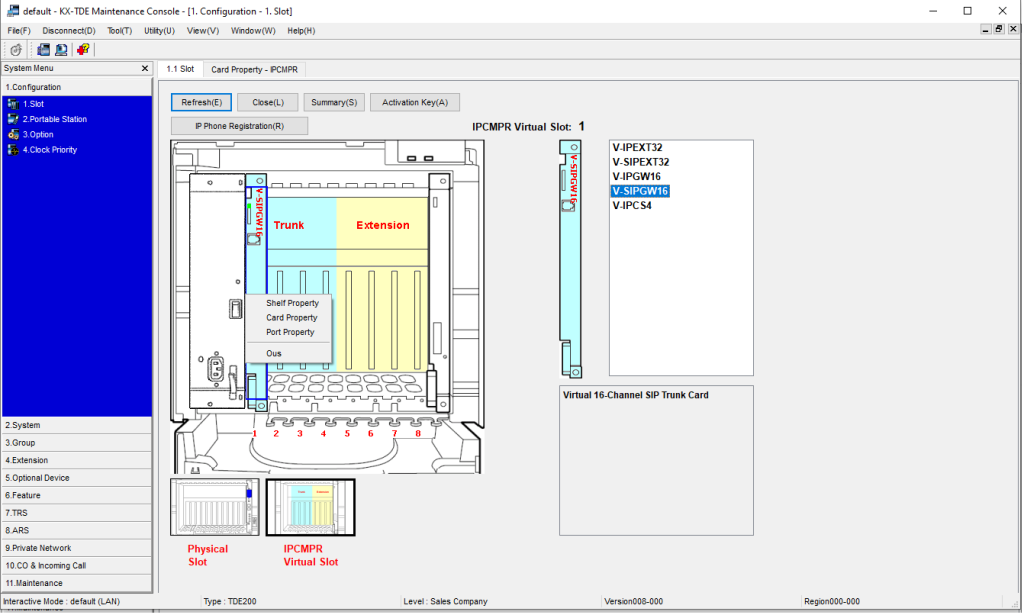
Task: Select V-IPCS4 in the card list
Action: [x=632, y=205]
